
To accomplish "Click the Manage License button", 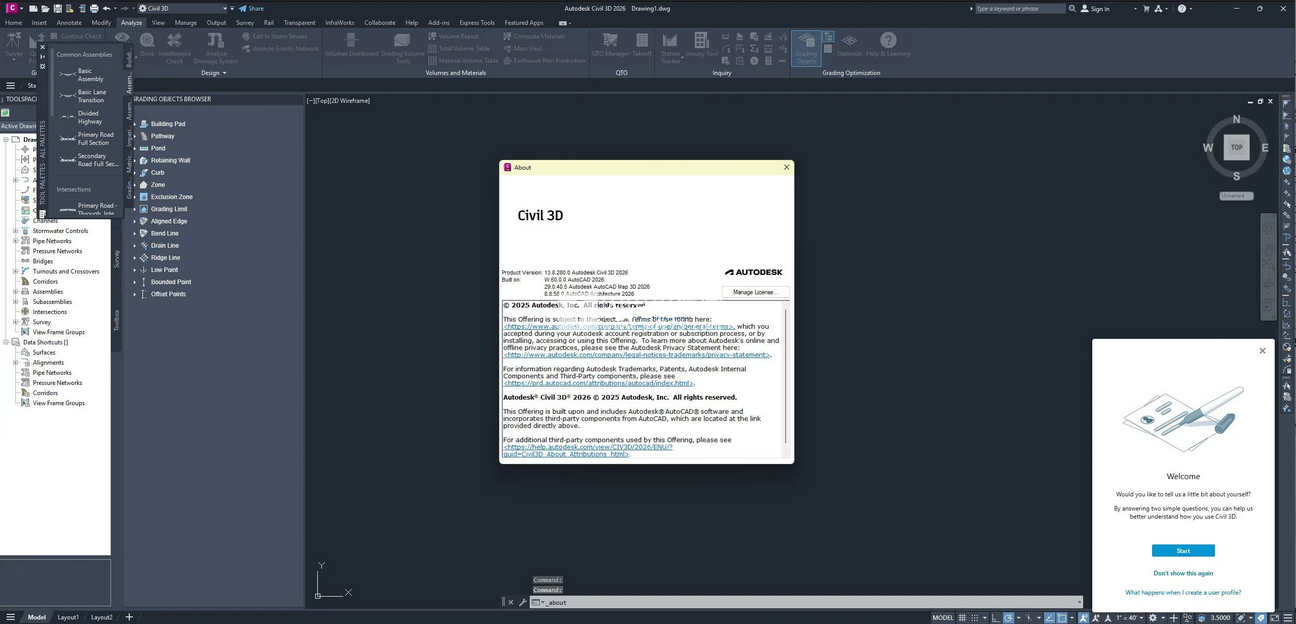I will 754,292.
